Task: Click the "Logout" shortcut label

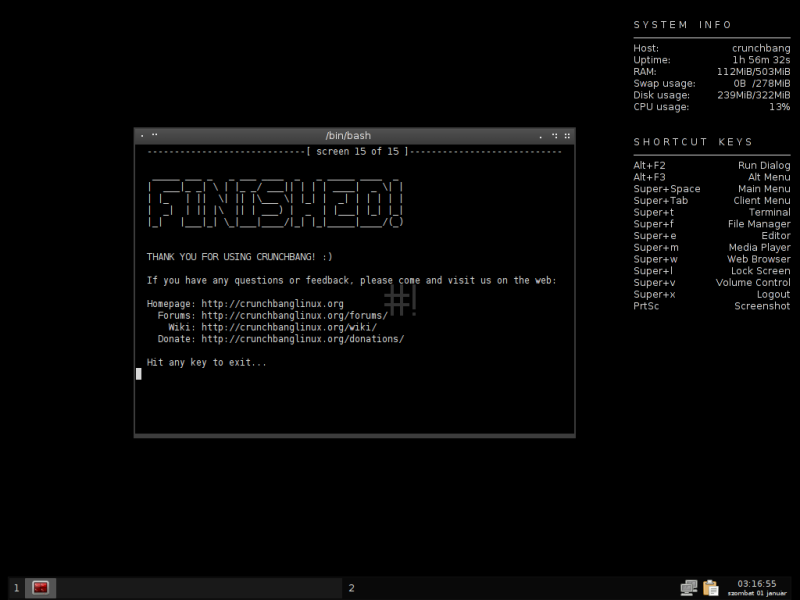Action: (773, 295)
